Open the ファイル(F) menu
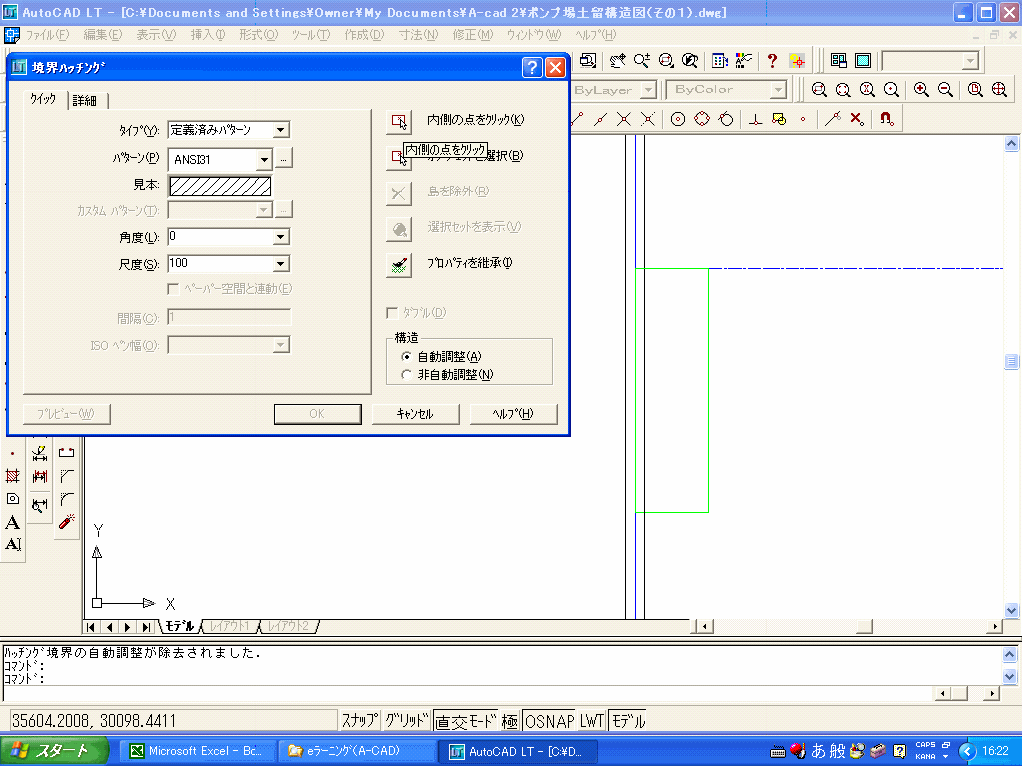 tap(47, 35)
